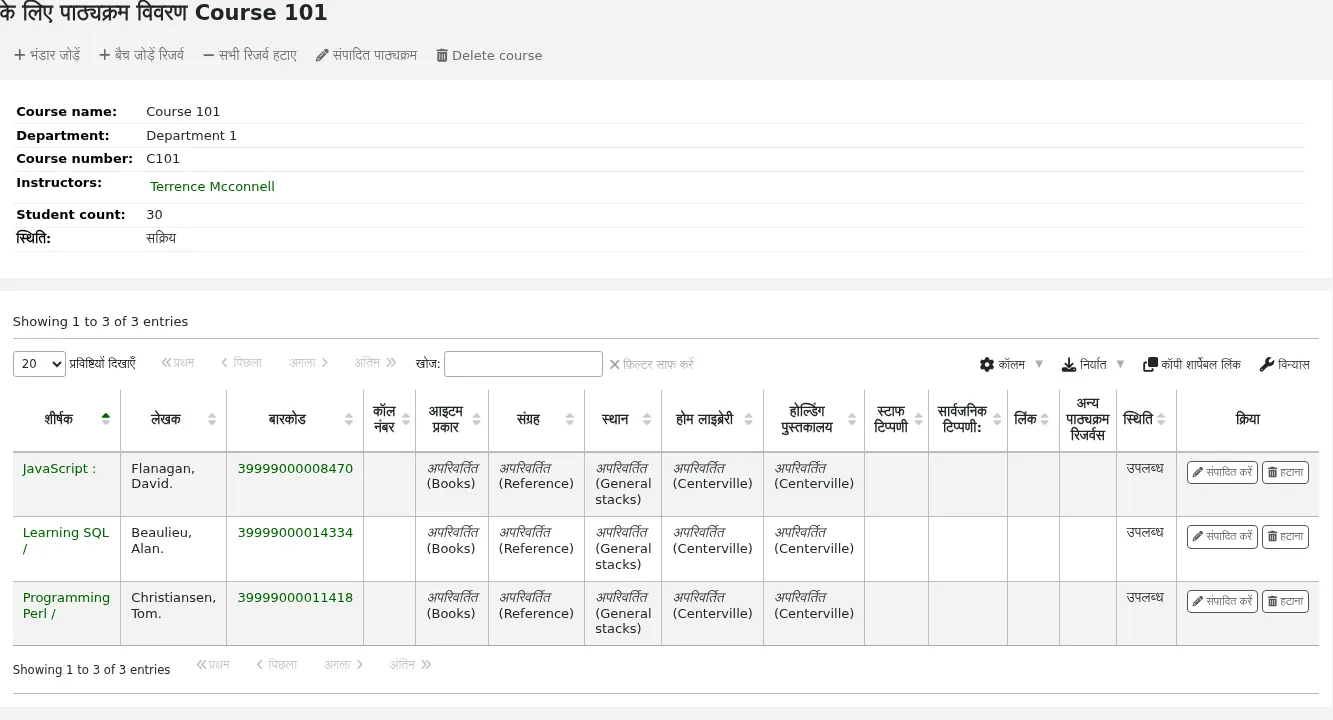Click the भंडार जोड़ें plus button
The image size is (1333, 720).
pyautogui.click(x=47, y=55)
